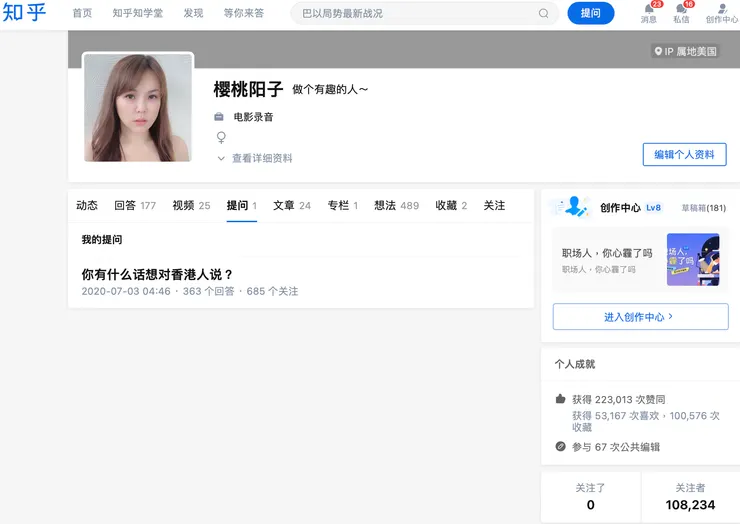Switch to the 视频 25 tab
Viewport: 740px width, 524px height.
pyautogui.click(x=191, y=205)
